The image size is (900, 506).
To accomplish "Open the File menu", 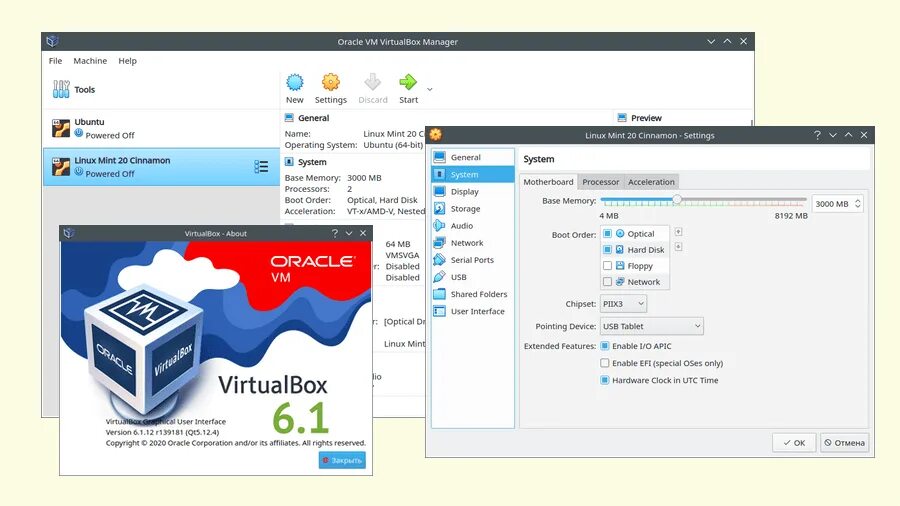I will point(56,61).
